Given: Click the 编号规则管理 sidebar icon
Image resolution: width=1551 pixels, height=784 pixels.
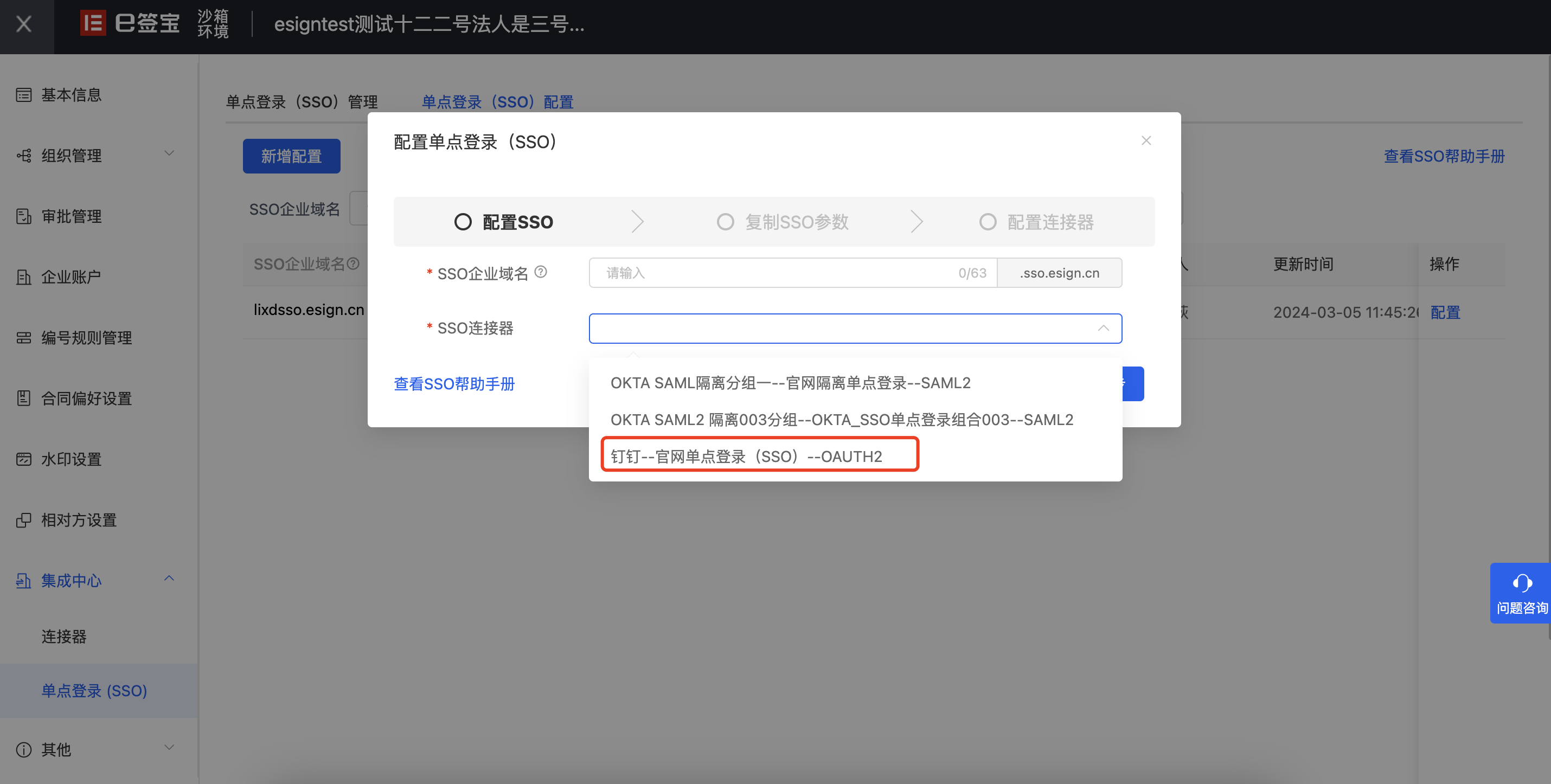Looking at the screenshot, I should [x=23, y=338].
